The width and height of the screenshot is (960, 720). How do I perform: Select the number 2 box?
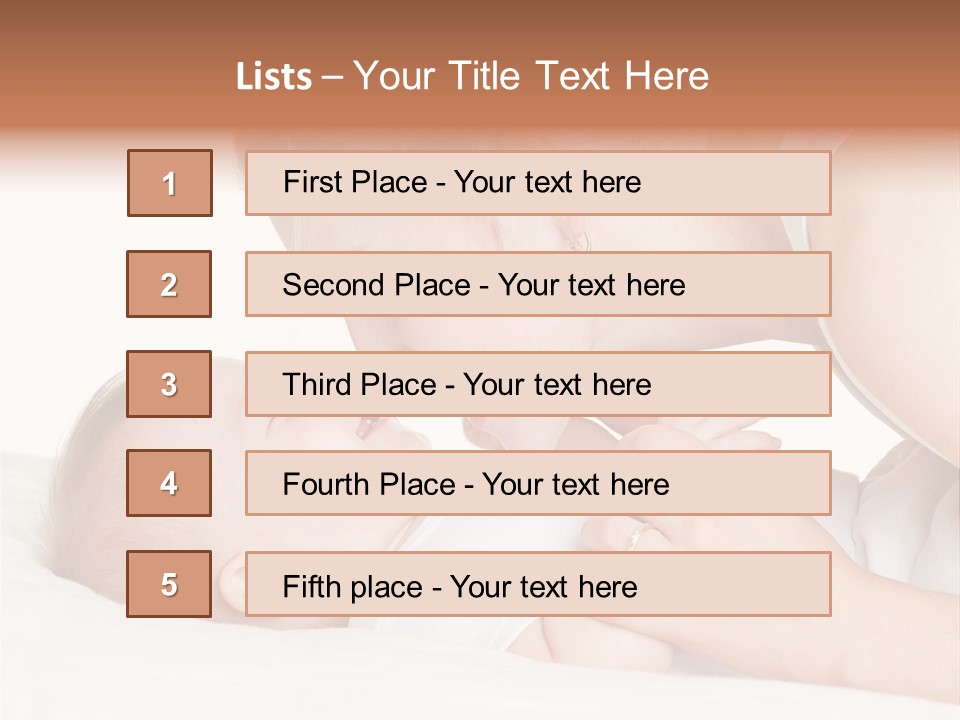[169, 284]
